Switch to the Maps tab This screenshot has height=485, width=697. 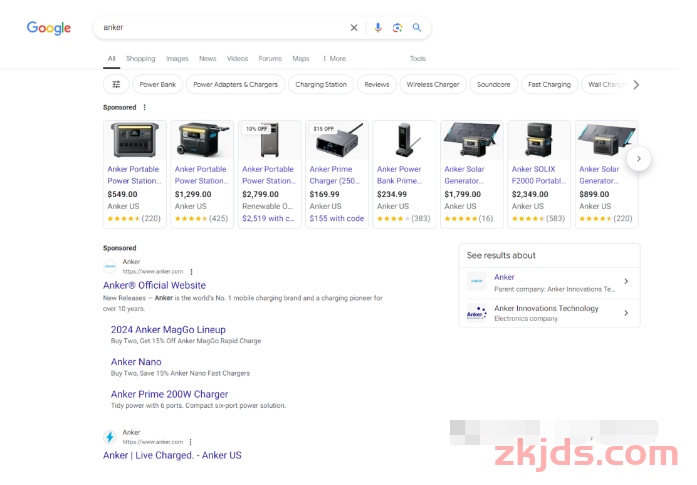[x=301, y=59]
